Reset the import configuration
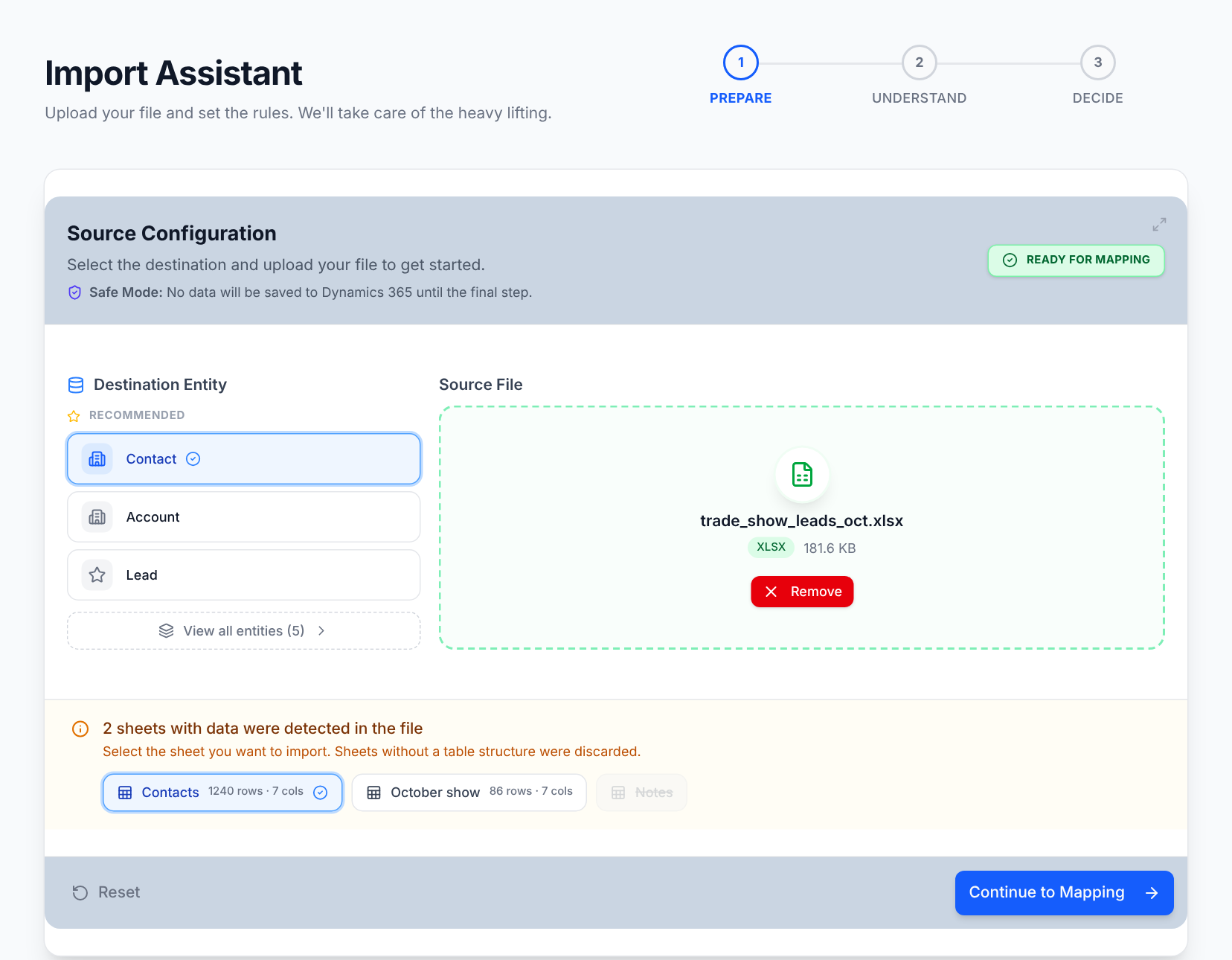This screenshot has width=1232, height=960. click(106, 892)
